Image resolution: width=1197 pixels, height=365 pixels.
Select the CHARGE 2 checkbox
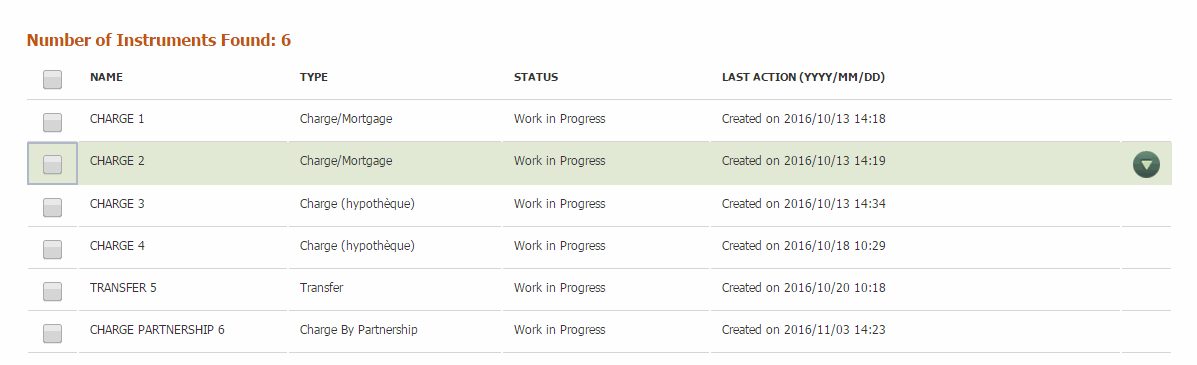tap(53, 164)
